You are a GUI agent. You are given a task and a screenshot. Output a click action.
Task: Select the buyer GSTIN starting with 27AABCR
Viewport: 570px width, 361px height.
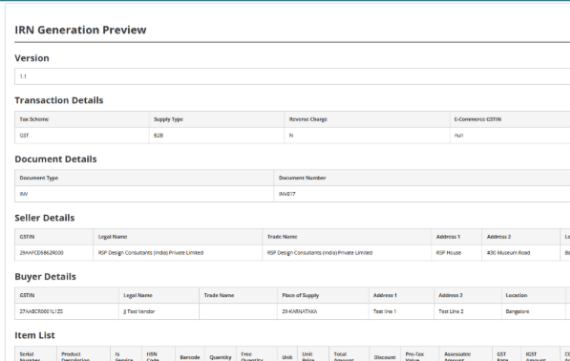tap(41, 311)
